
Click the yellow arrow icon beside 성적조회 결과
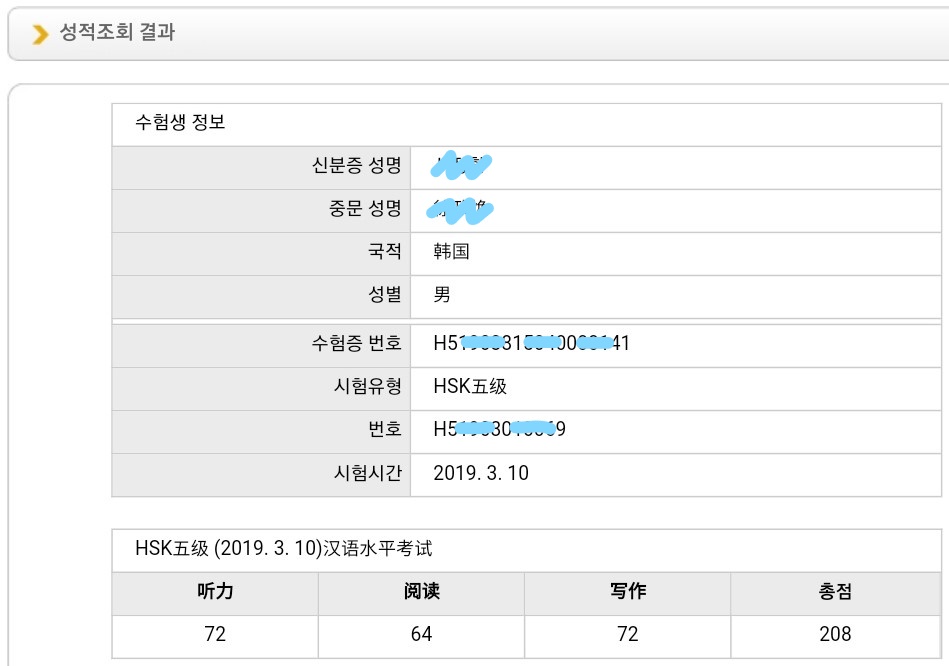click(40, 35)
